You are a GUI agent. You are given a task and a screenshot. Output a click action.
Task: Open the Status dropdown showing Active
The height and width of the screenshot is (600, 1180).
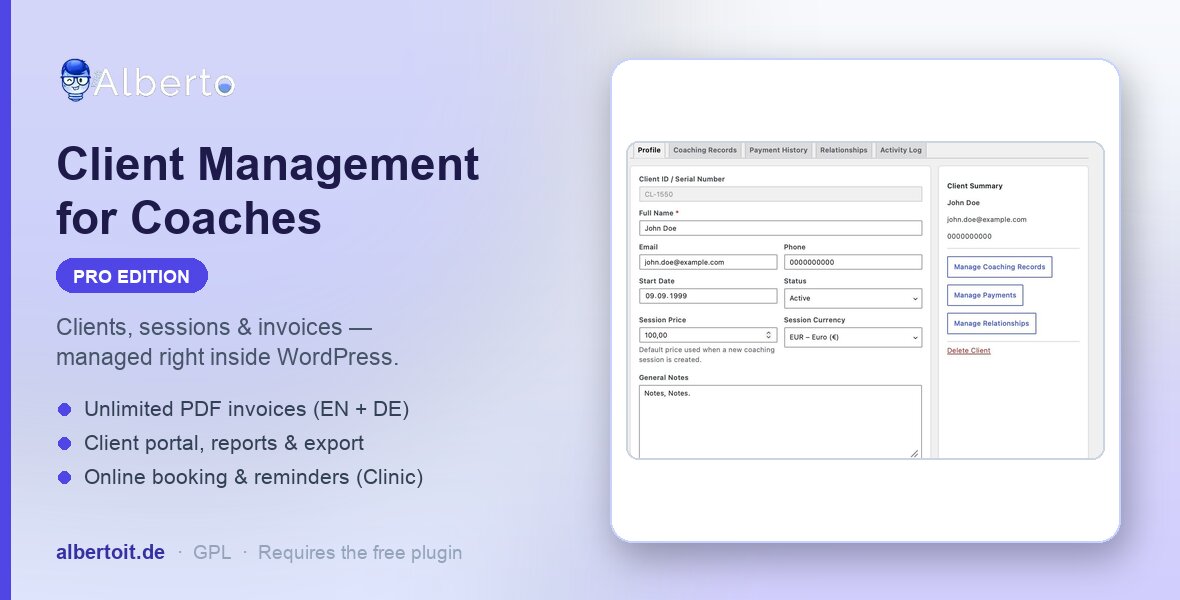pos(853,298)
